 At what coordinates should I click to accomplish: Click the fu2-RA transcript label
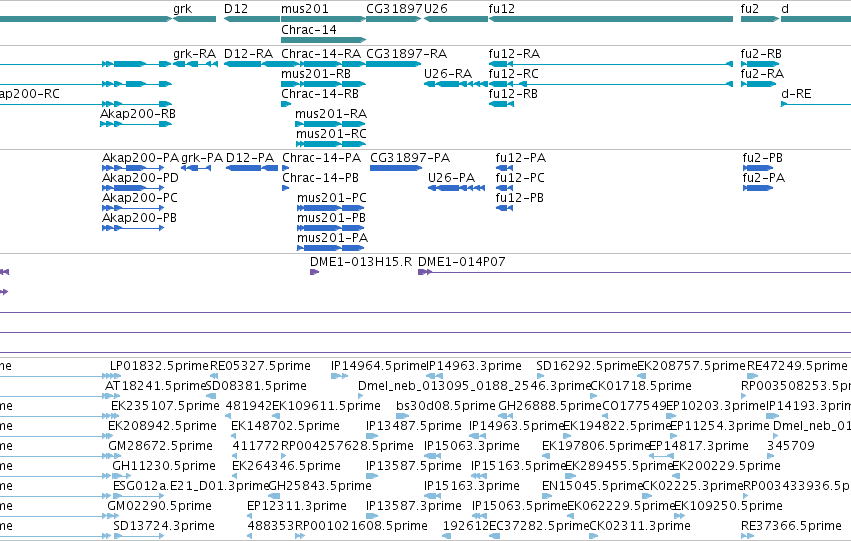762,74
